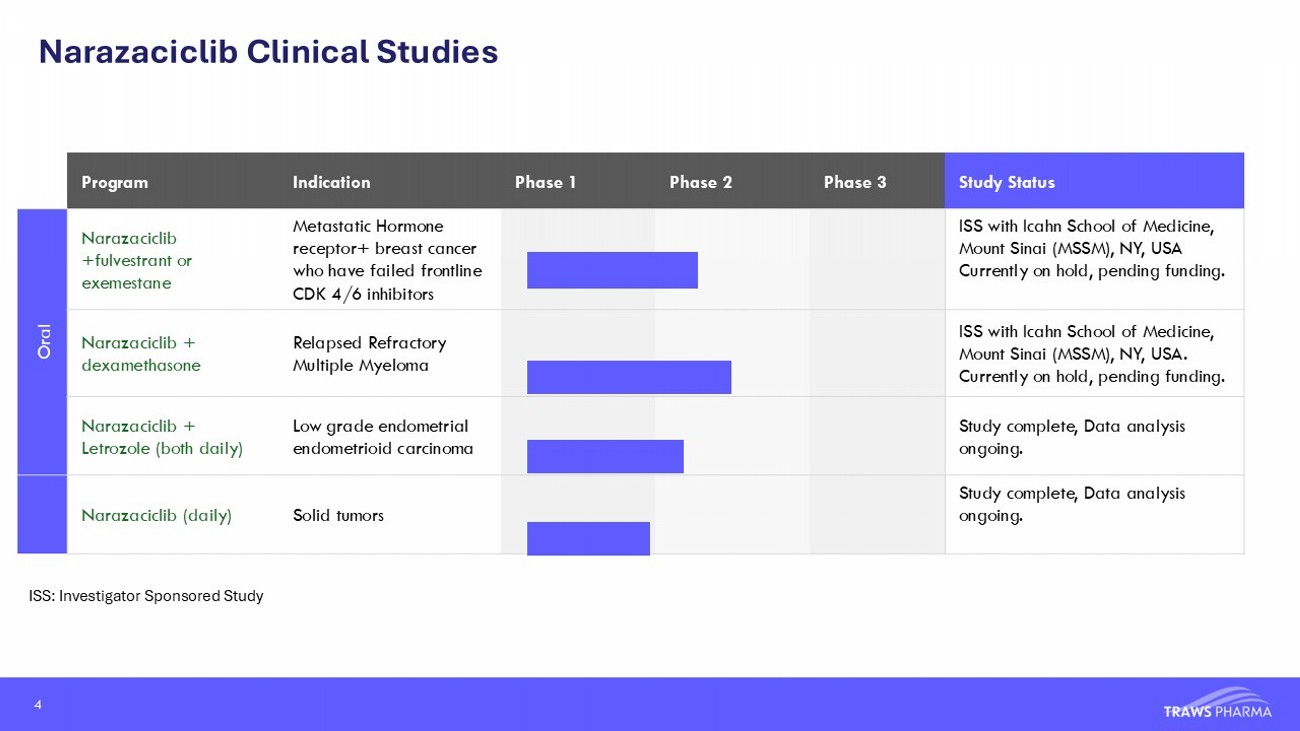Click the Traws Pharma logo
This screenshot has height=731, width=1300.
pos(1217,703)
